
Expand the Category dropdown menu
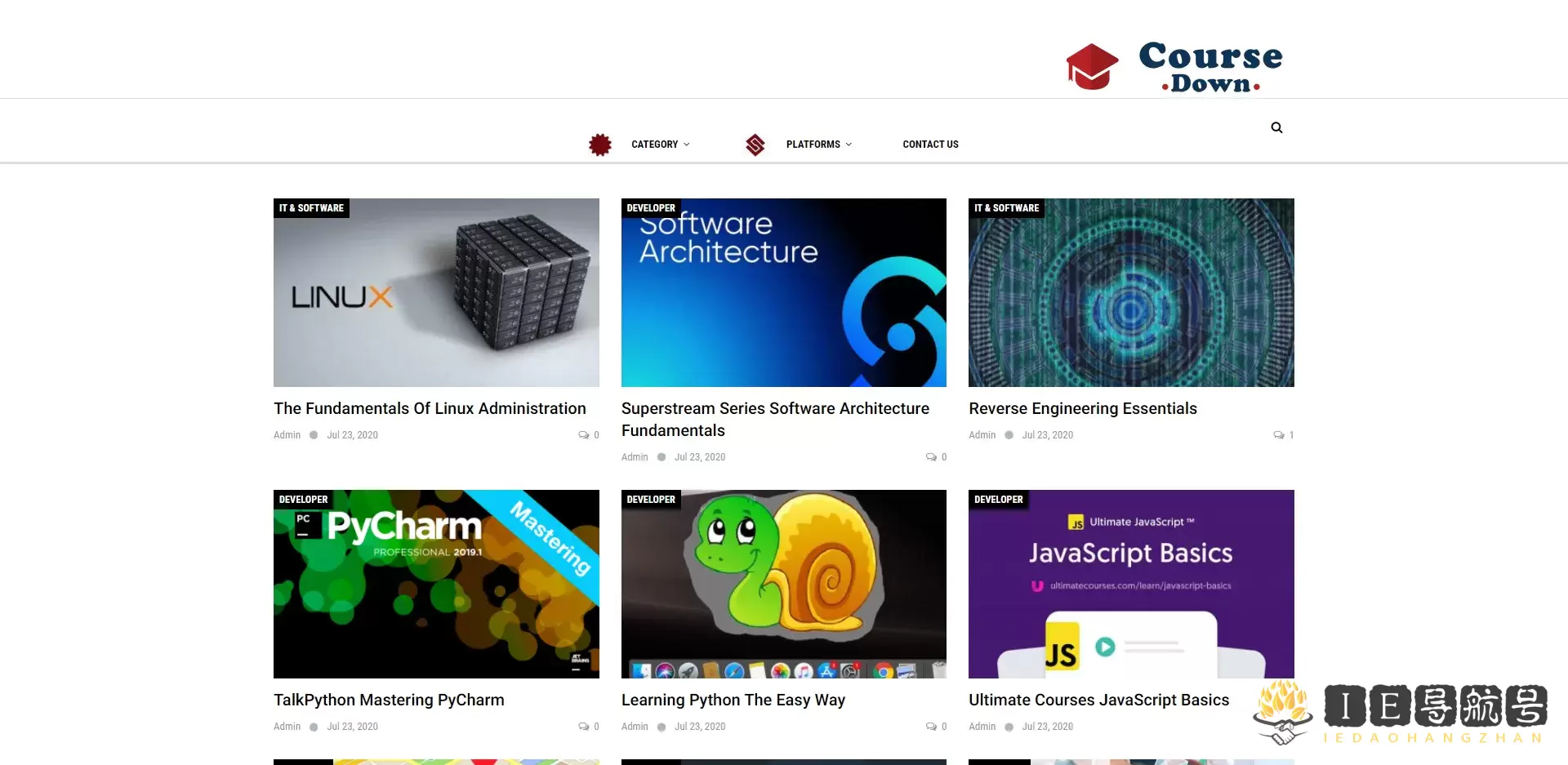pyautogui.click(x=660, y=145)
